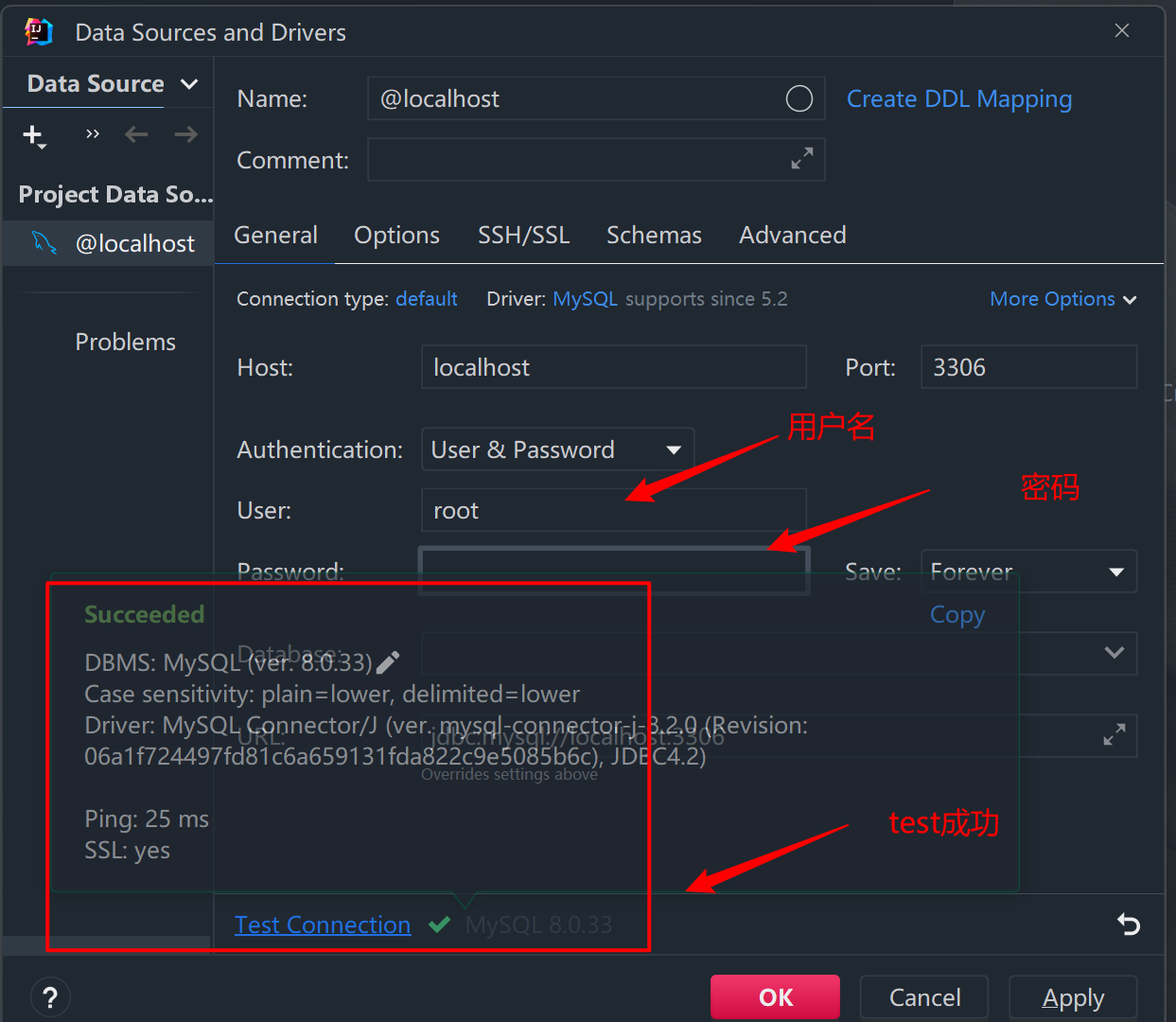Click the add data source plus icon
Image resolution: width=1176 pixels, height=1022 pixels.
coord(33,135)
